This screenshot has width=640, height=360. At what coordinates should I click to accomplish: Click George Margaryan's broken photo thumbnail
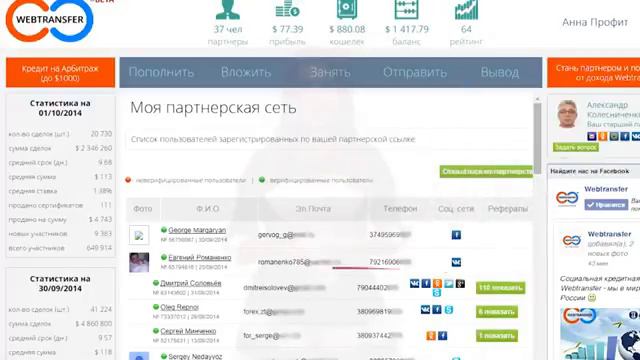point(139,235)
